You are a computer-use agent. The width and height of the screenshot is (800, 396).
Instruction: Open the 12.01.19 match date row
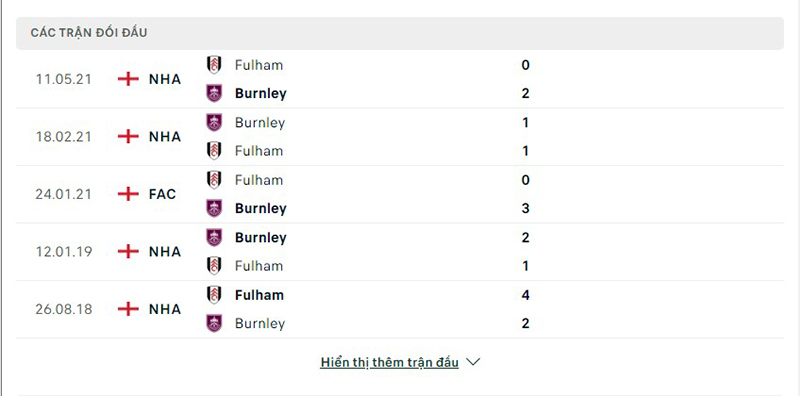(399, 252)
